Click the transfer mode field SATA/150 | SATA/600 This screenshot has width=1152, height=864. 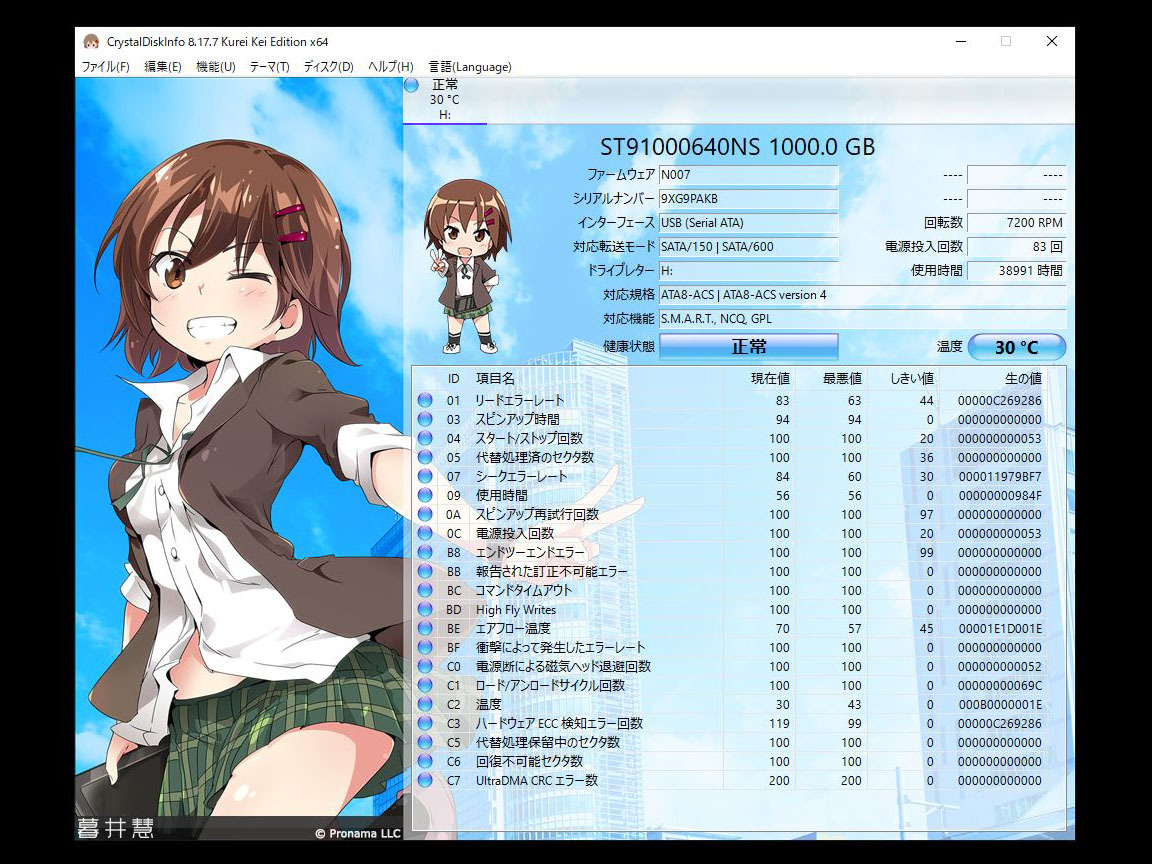[749, 247]
